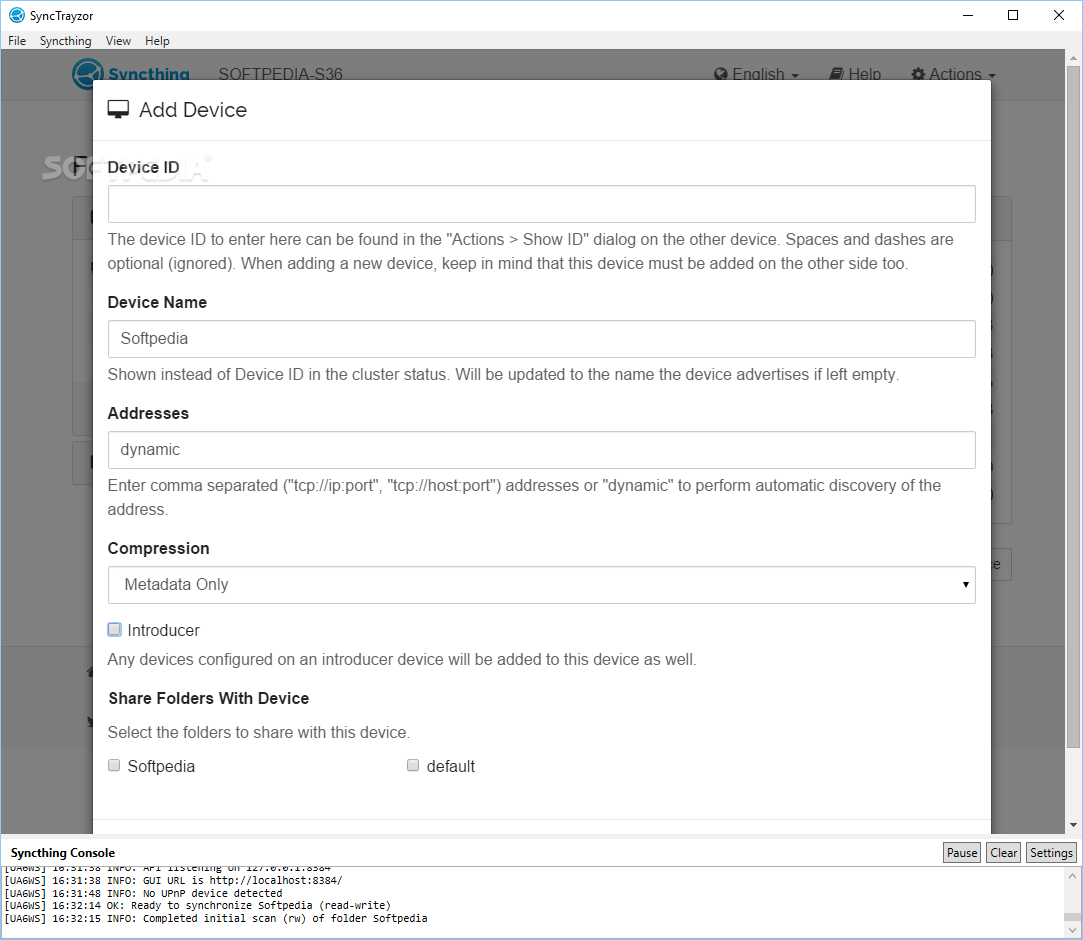
Task: Minimize the SyncTrayzor window
Action: tap(968, 15)
